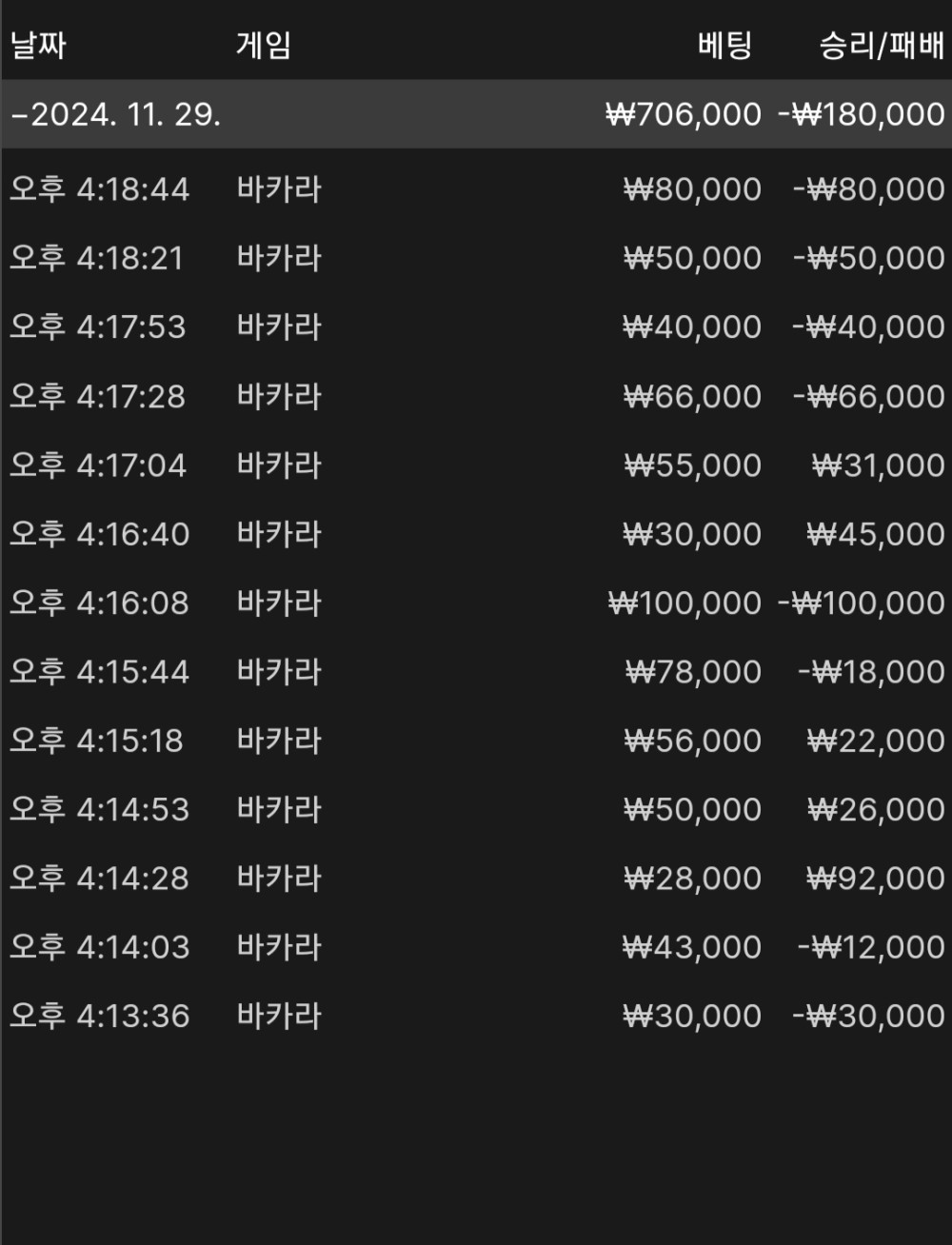The width and height of the screenshot is (952, 1245).
Task: Sort by the 게임 column header
Action: (263, 45)
